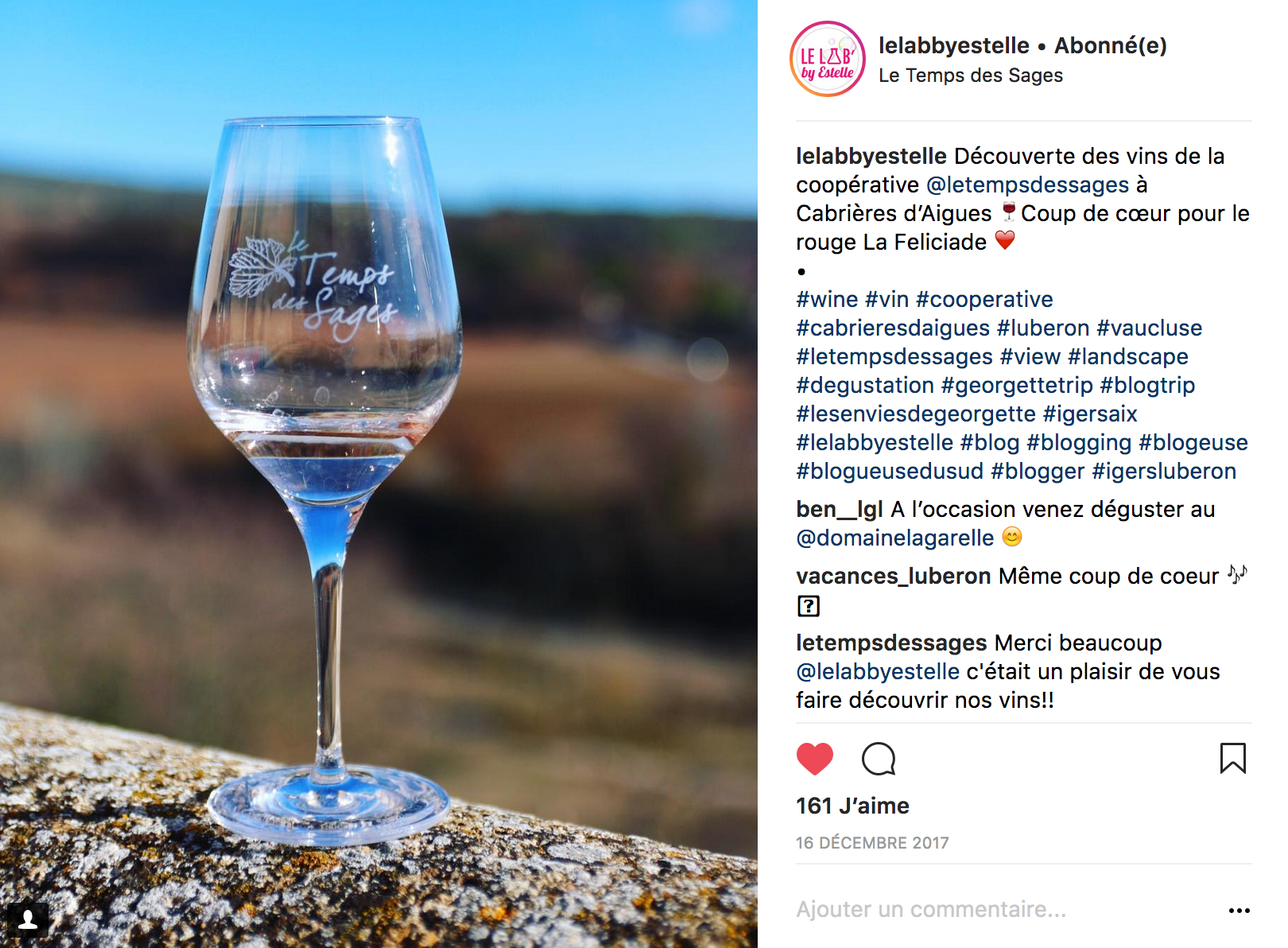View the 161 J'aime likes list
Screen dimensions: 1288x948
[852, 806]
